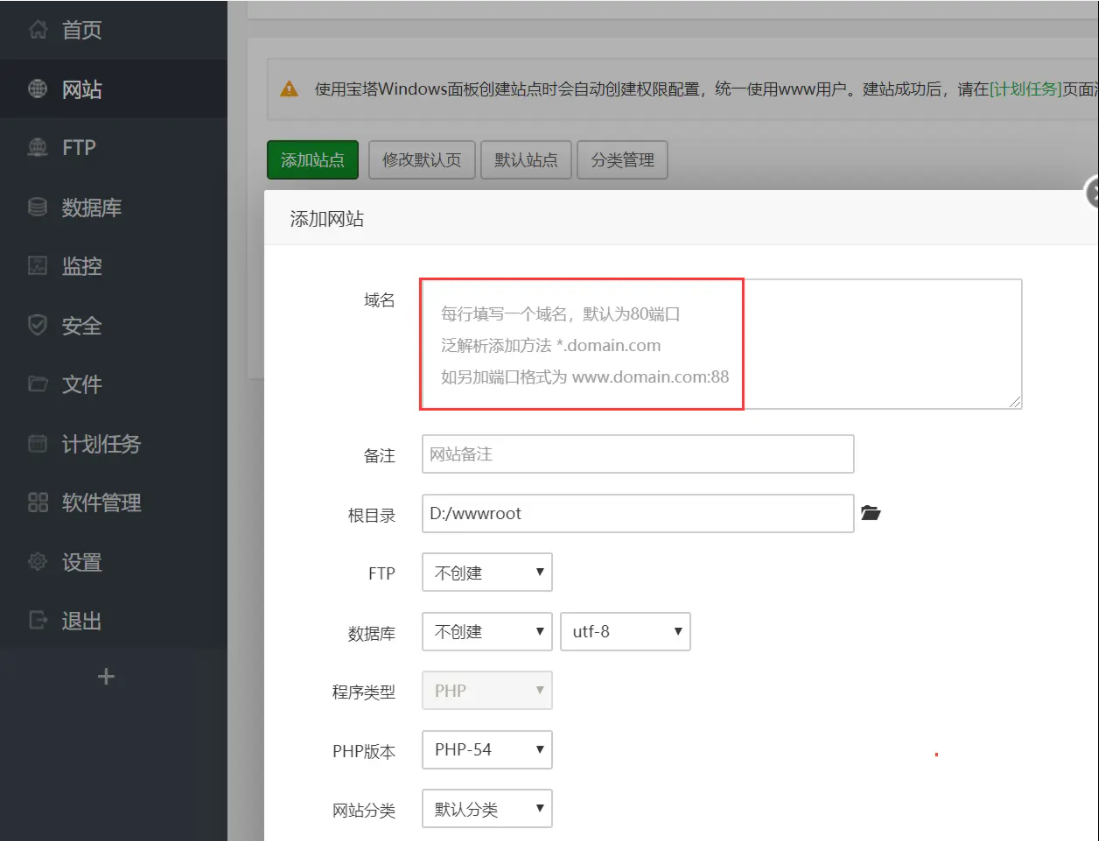Expand the 默认分类 category dropdown
The width and height of the screenshot is (1099, 841).
[487, 809]
